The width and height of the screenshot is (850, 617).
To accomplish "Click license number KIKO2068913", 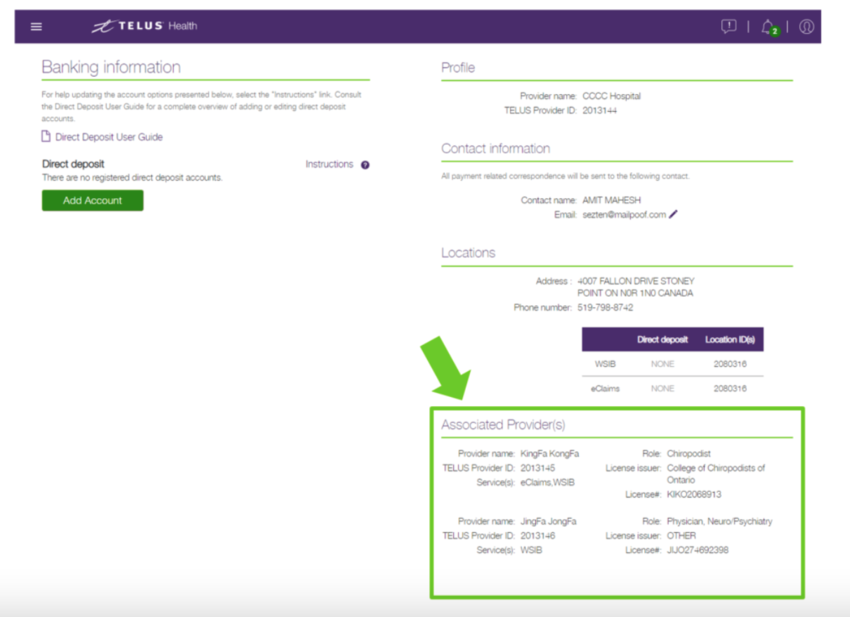I will pyautogui.click(x=694, y=494).
